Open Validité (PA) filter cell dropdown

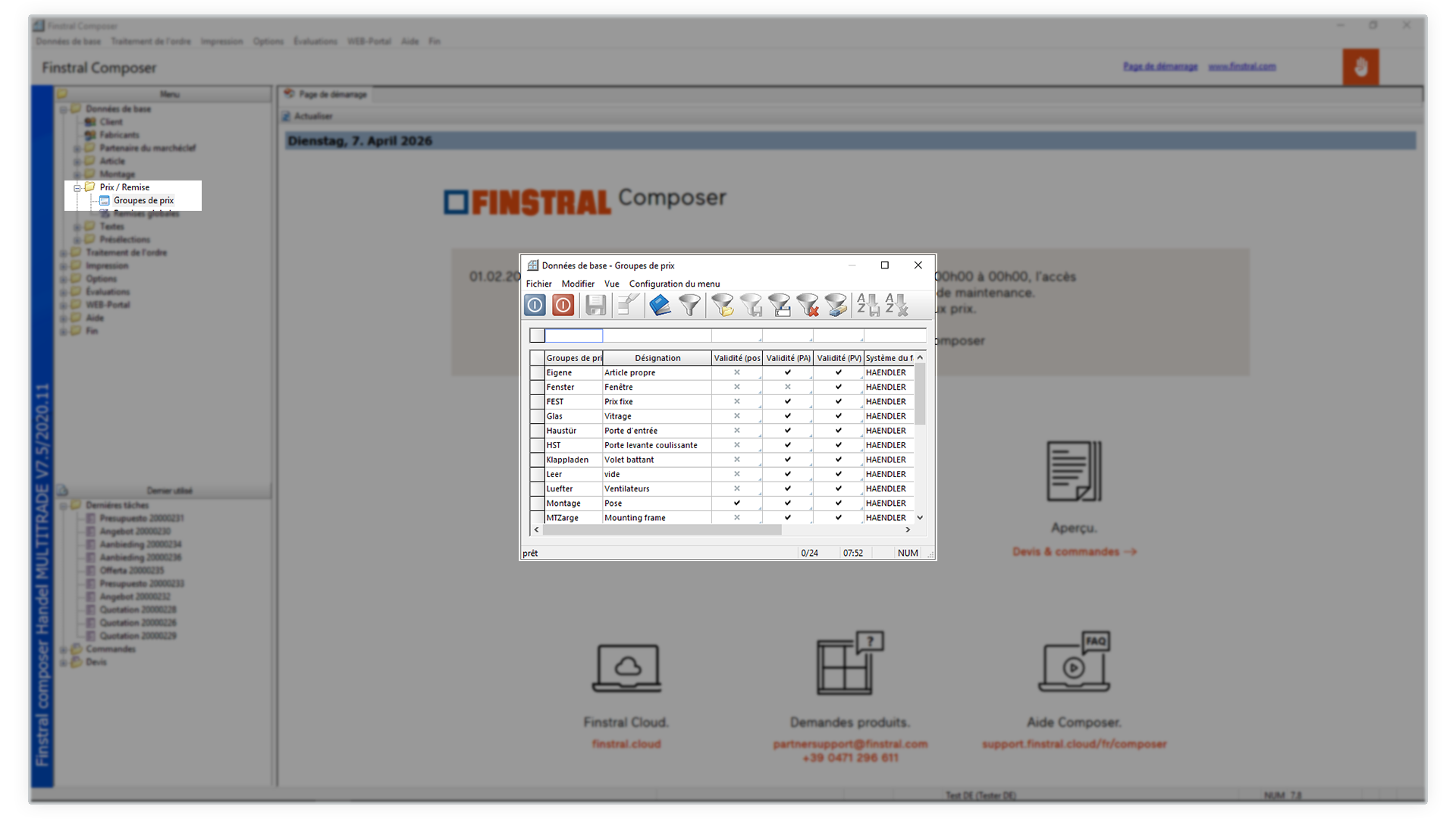810,339
